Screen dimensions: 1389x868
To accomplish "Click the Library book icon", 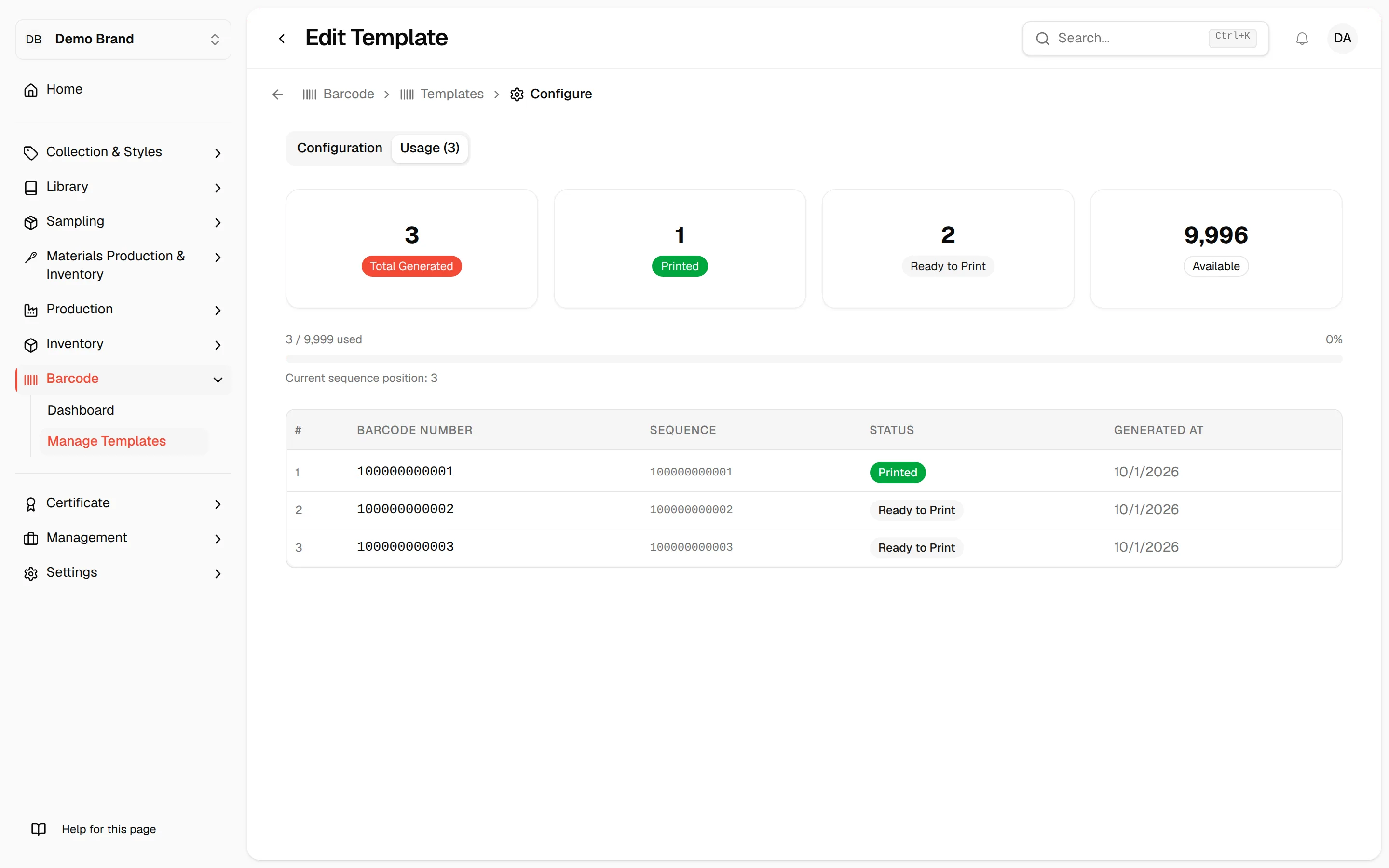I will coord(31,188).
